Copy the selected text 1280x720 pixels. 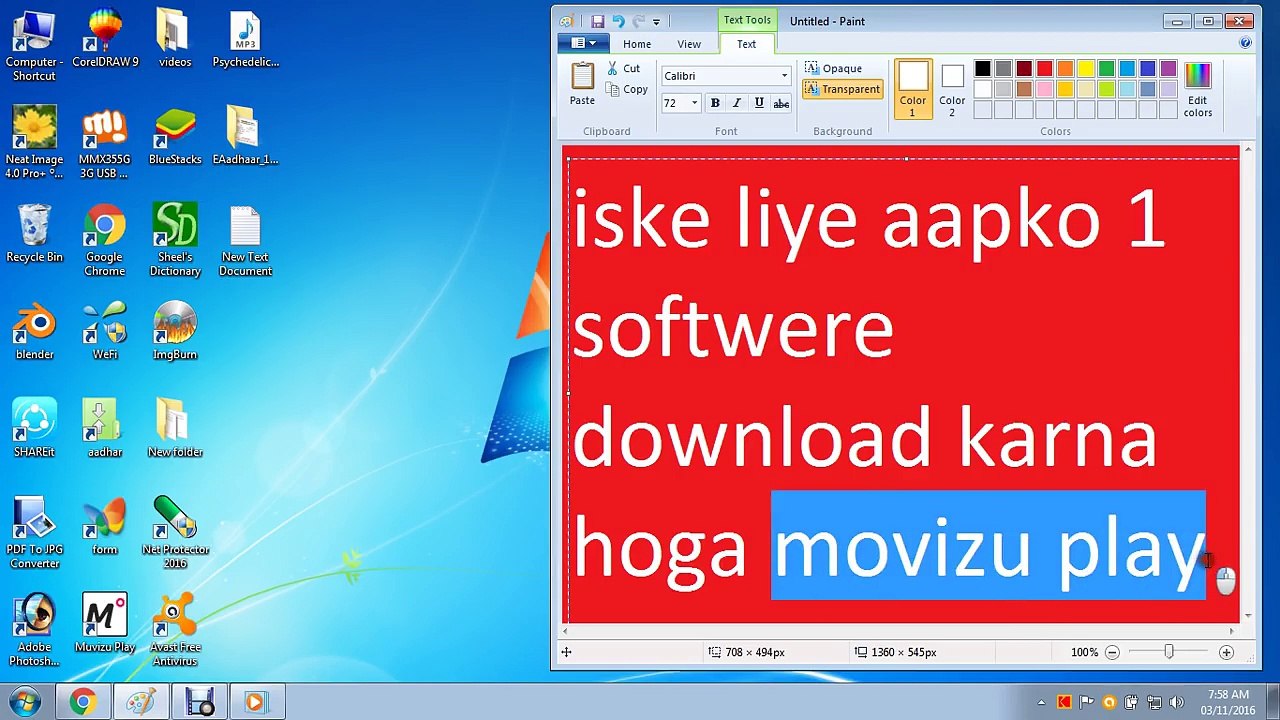[x=626, y=90]
